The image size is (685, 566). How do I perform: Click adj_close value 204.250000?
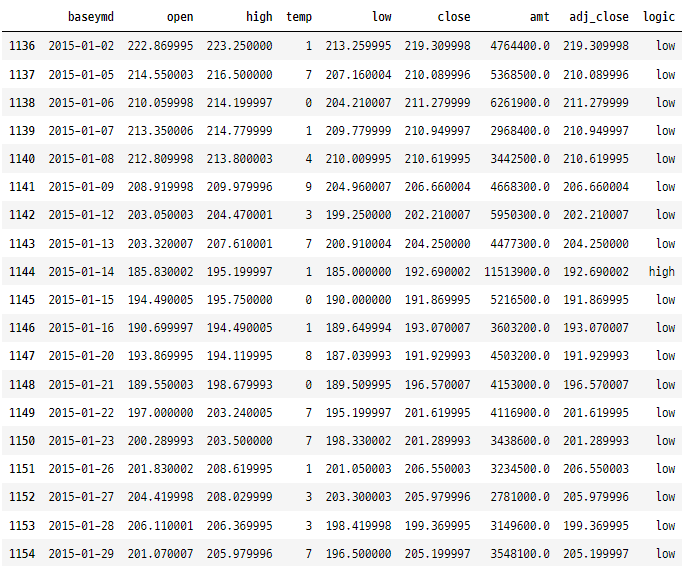point(596,243)
